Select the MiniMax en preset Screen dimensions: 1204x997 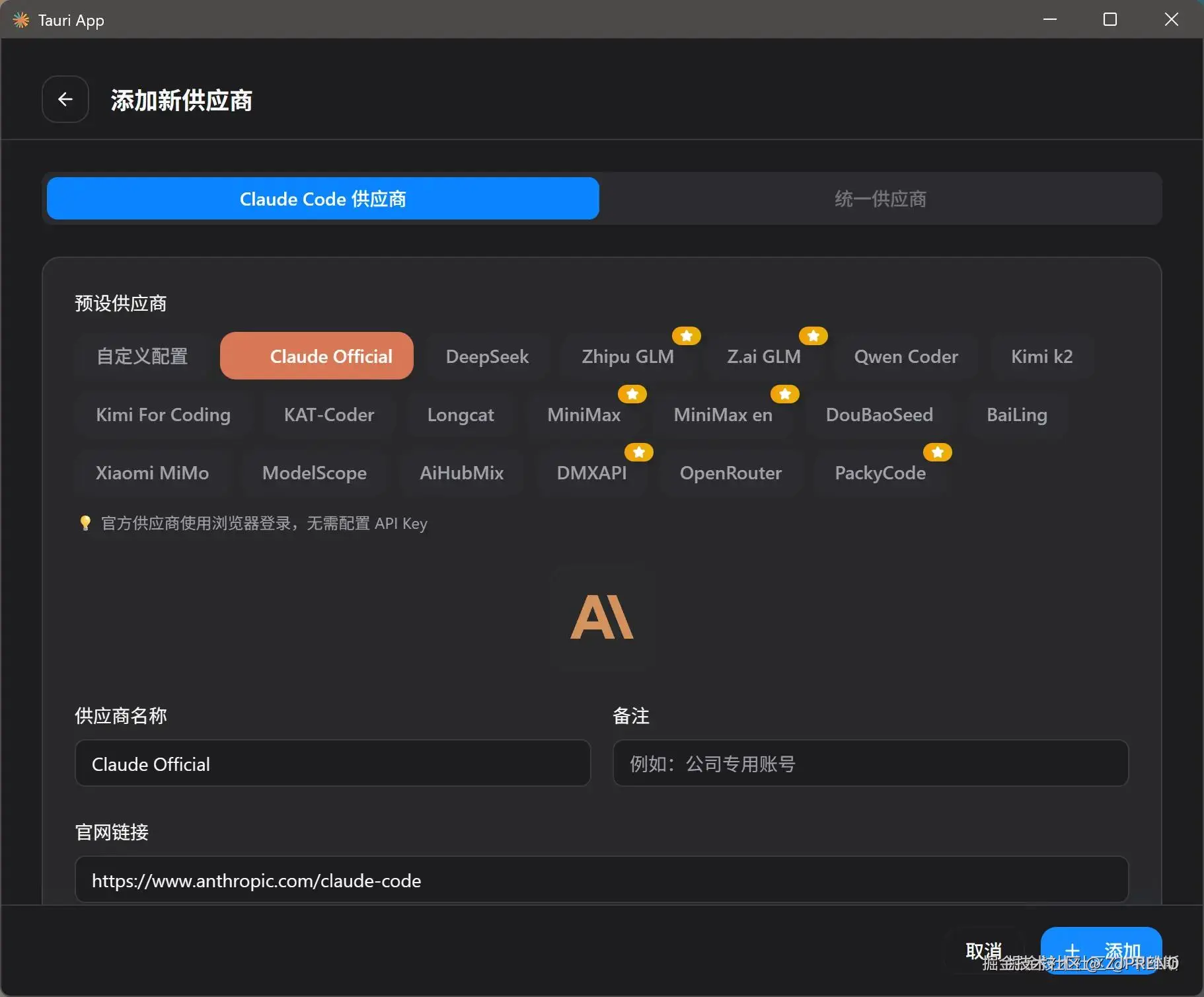tap(723, 415)
